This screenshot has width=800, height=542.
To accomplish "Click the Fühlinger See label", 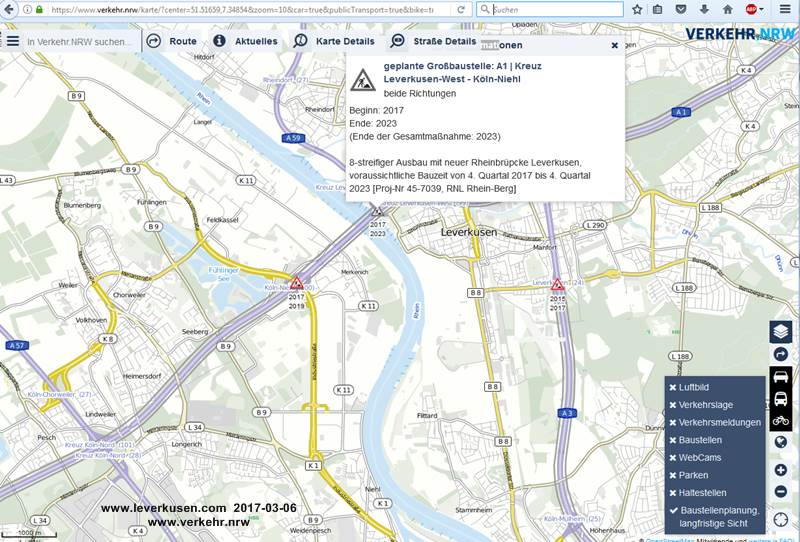I will 223,274.
